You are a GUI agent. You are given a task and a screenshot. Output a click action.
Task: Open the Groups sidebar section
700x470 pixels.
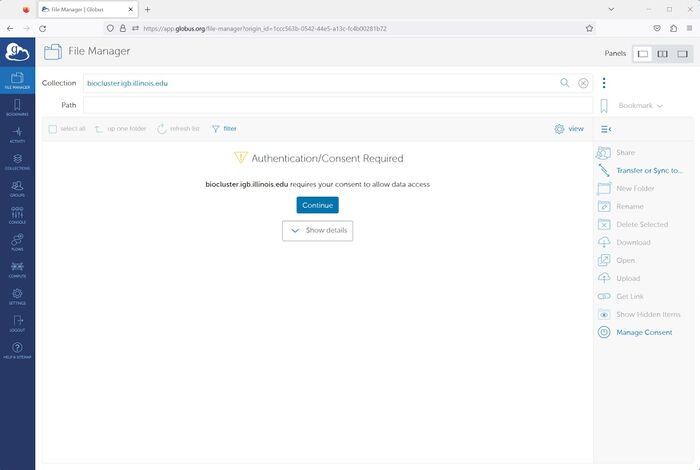(17, 188)
